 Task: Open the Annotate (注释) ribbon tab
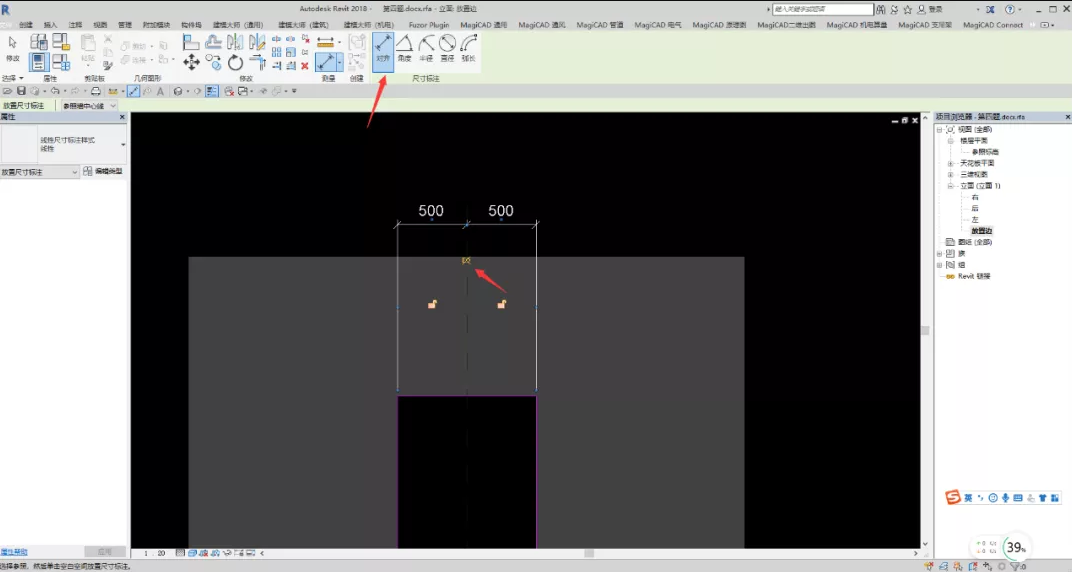(x=75, y=25)
